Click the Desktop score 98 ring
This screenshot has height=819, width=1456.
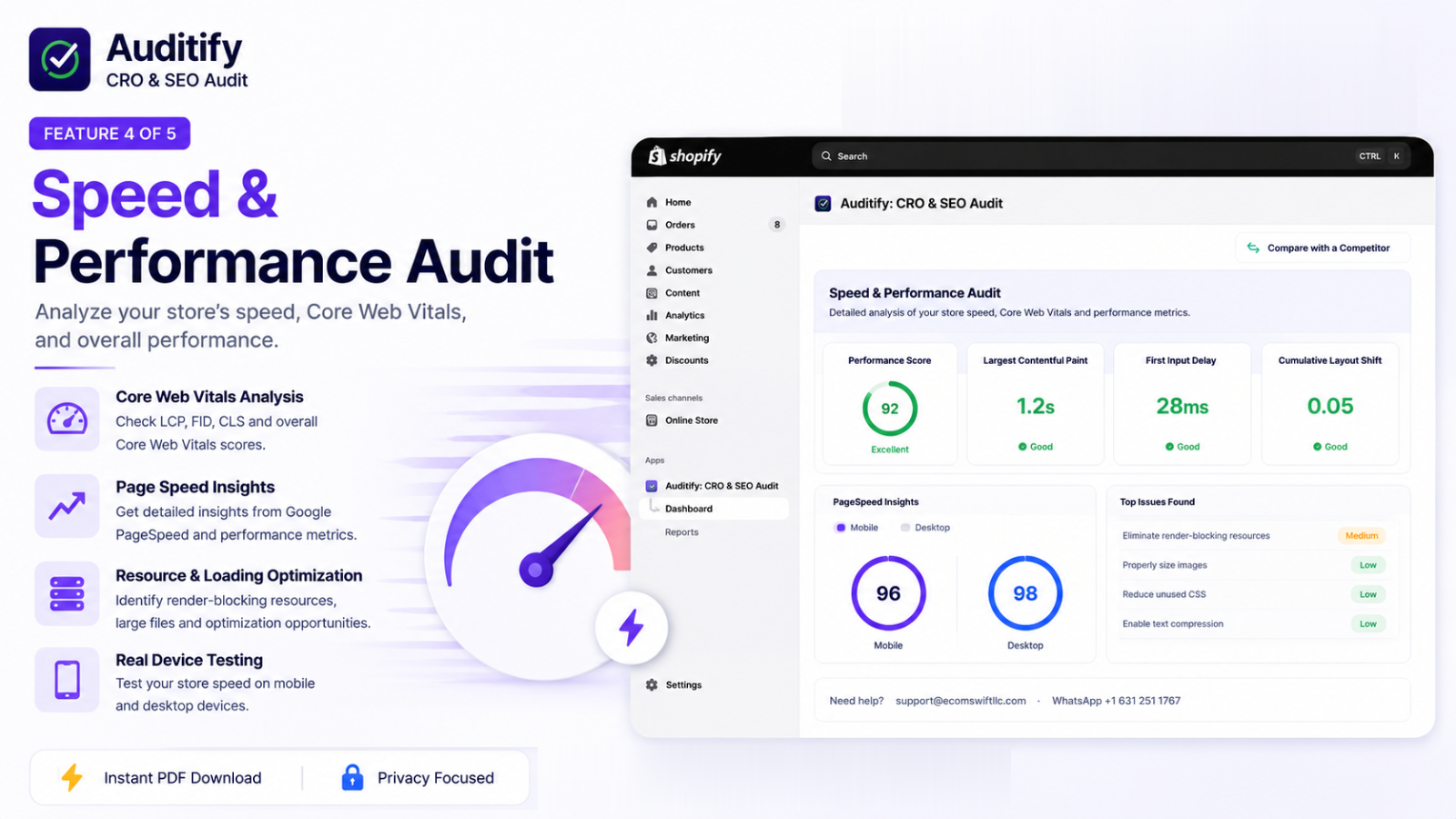tap(1025, 593)
